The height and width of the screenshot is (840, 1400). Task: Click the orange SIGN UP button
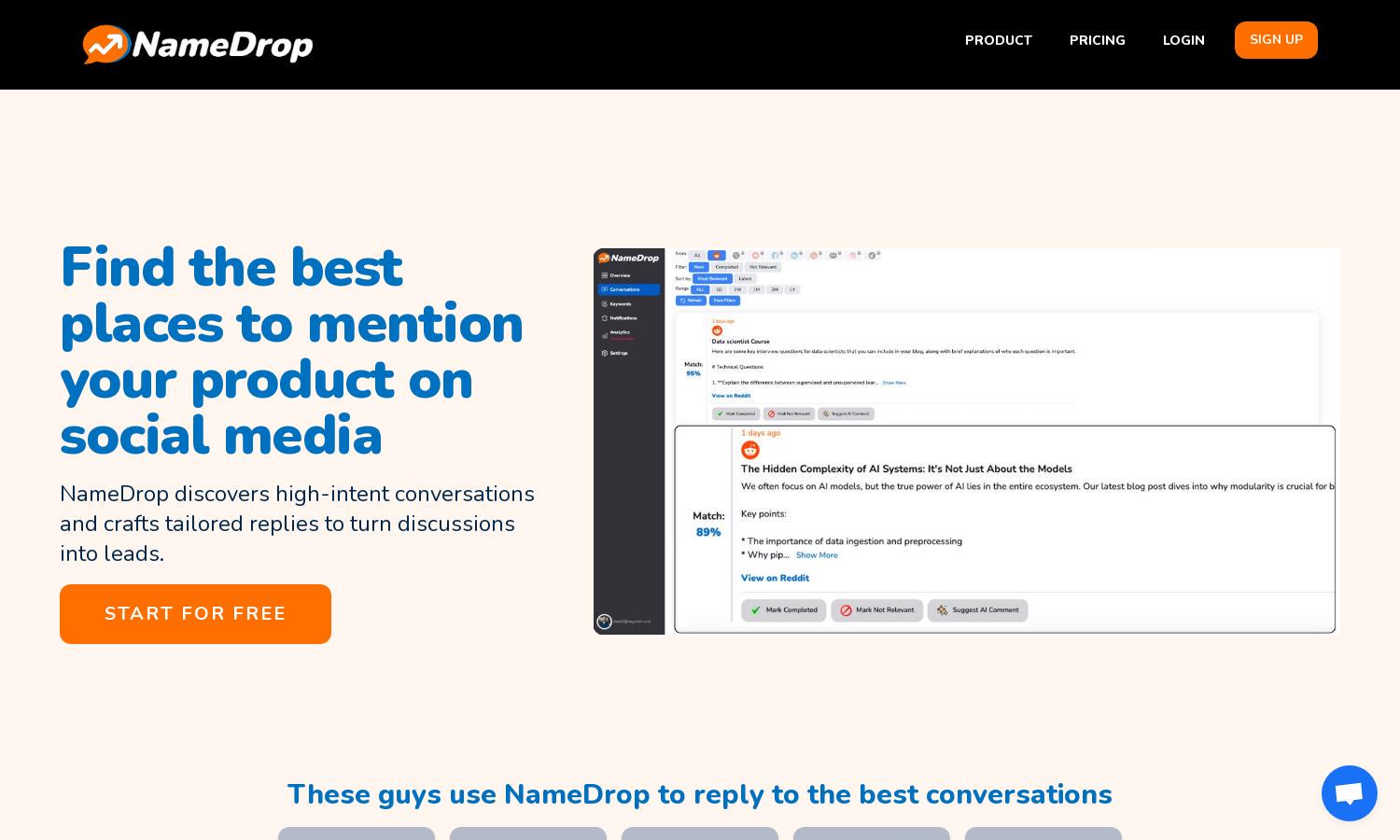[x=1276, y=40]
